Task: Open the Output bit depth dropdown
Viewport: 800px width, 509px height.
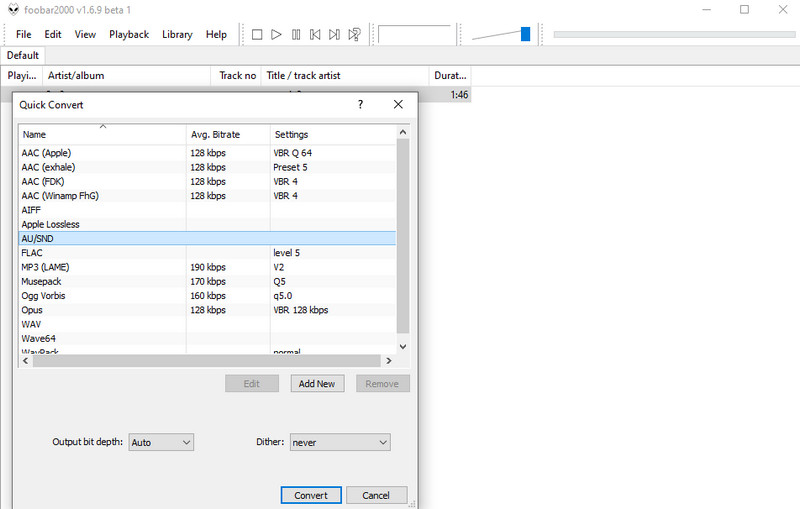Action: point(160,442)
